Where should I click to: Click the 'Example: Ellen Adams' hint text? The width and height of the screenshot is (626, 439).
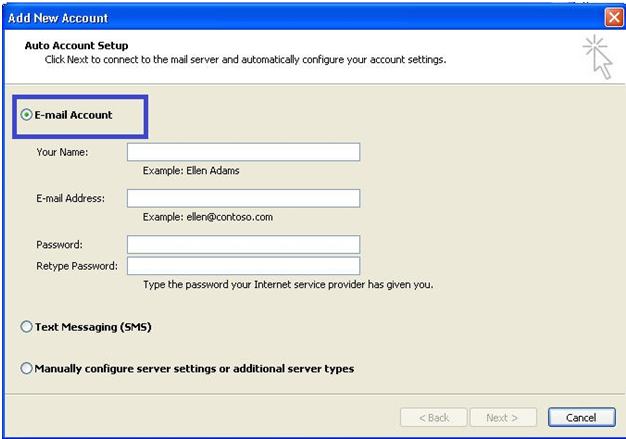tap(191, 171)
